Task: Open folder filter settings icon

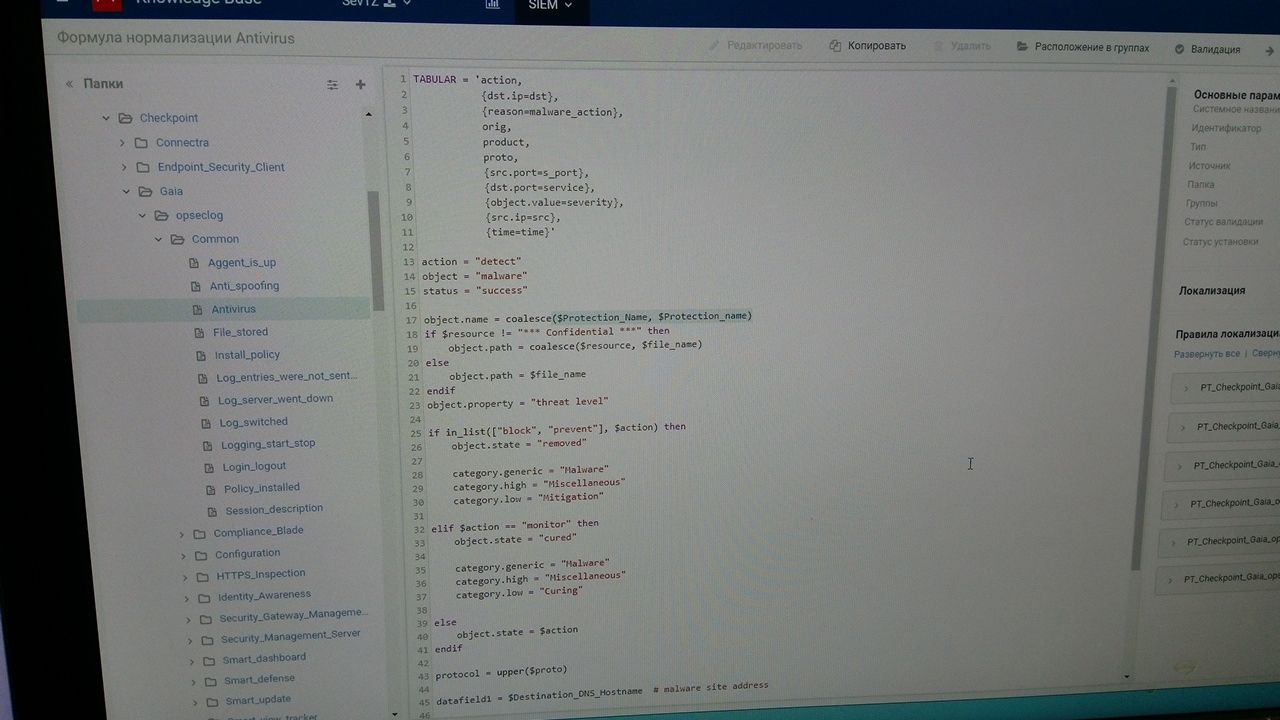Action: coord(332,85)
